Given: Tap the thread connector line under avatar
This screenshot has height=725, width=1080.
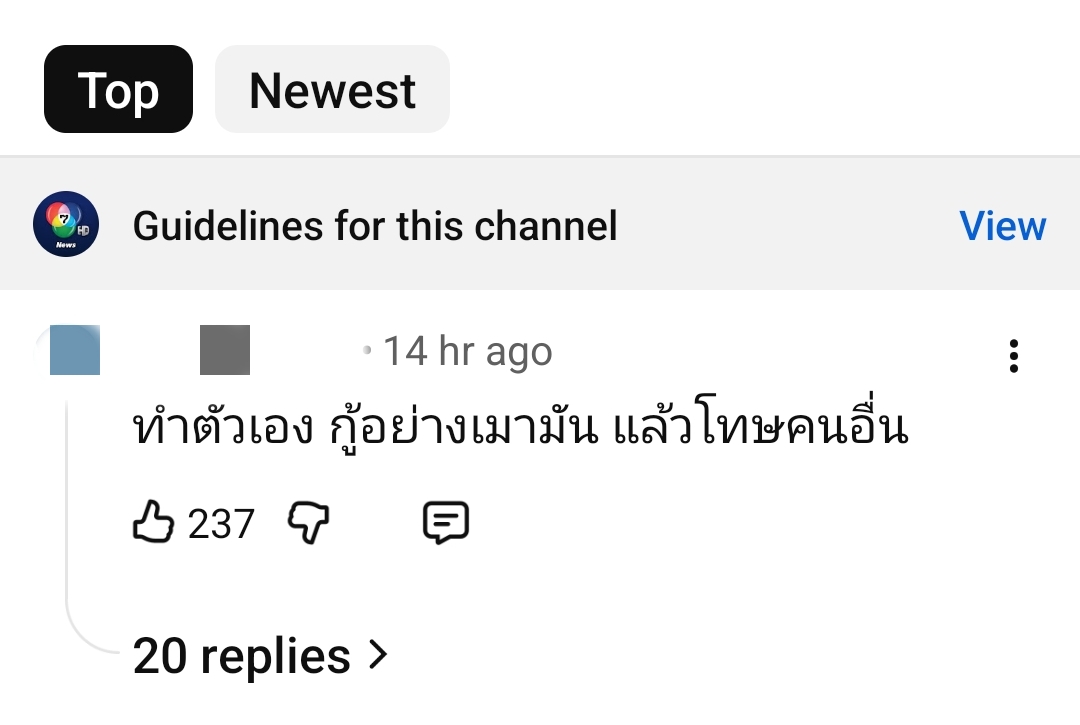Looking at the screenshot, I should click(x=68, y=520).
